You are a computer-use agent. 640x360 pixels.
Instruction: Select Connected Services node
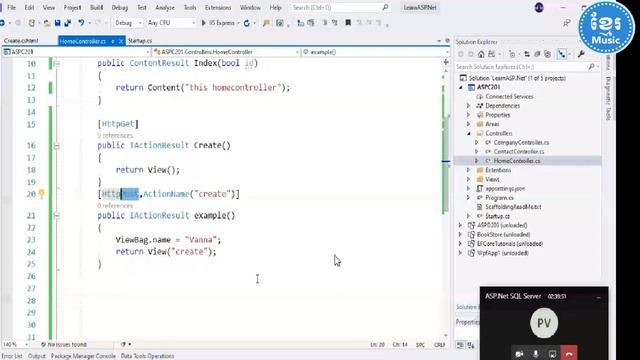point(509,97)
